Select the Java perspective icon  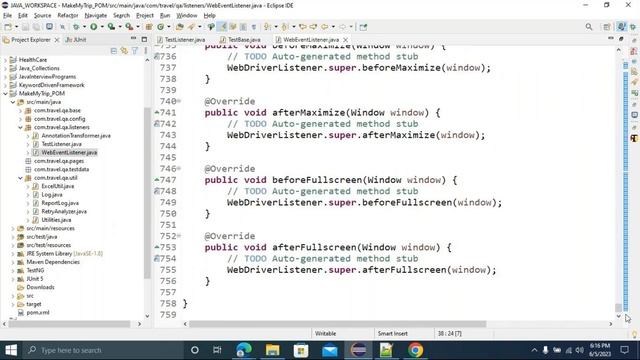click(621, 27)
